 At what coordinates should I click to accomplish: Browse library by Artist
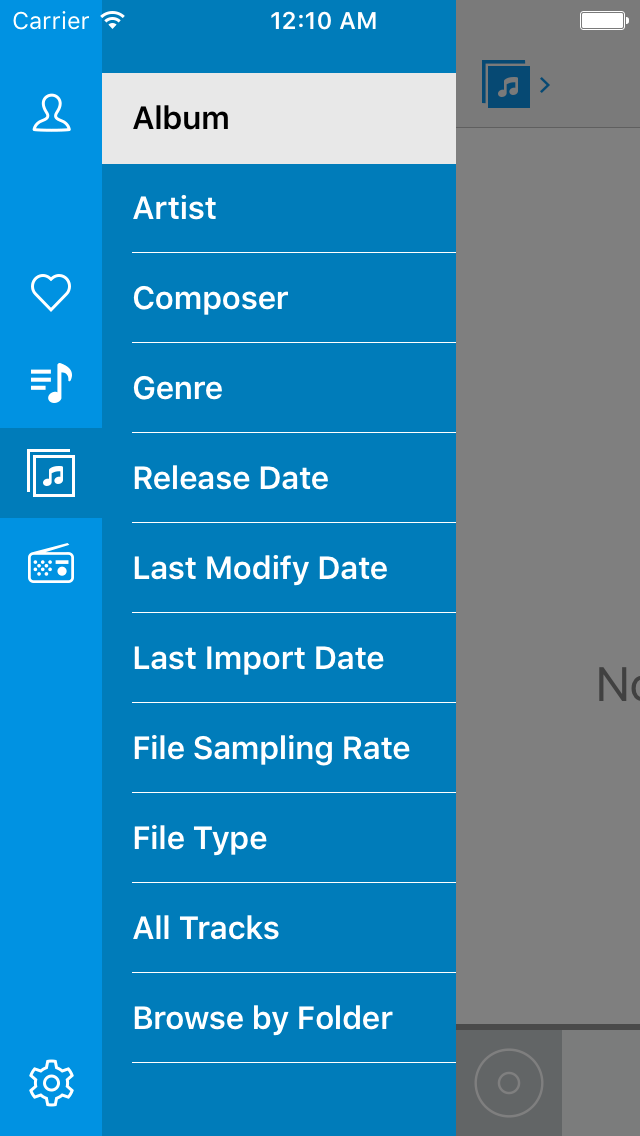tap(278, 208)
